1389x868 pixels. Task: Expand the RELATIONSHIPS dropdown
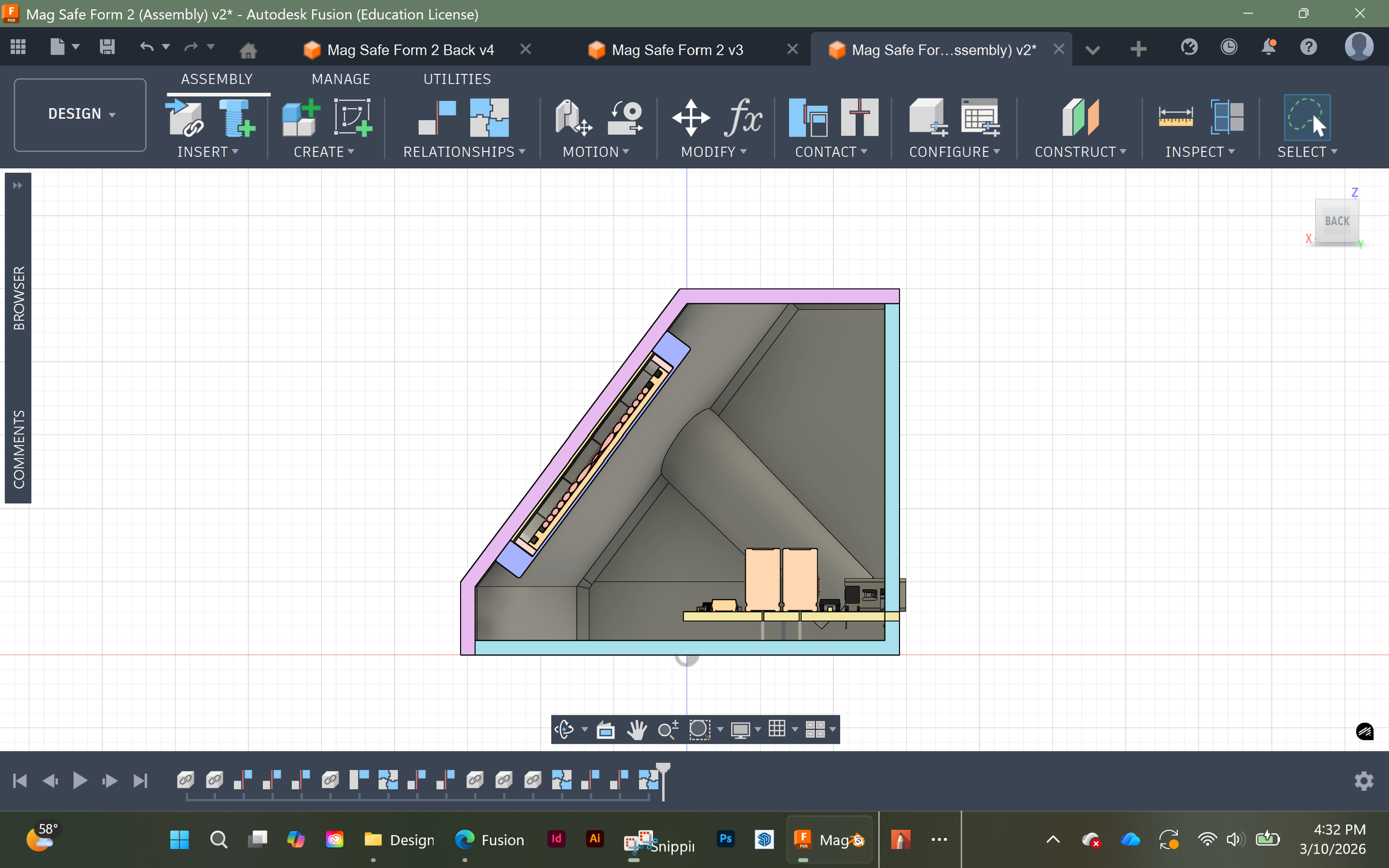[x=464, y=152]
